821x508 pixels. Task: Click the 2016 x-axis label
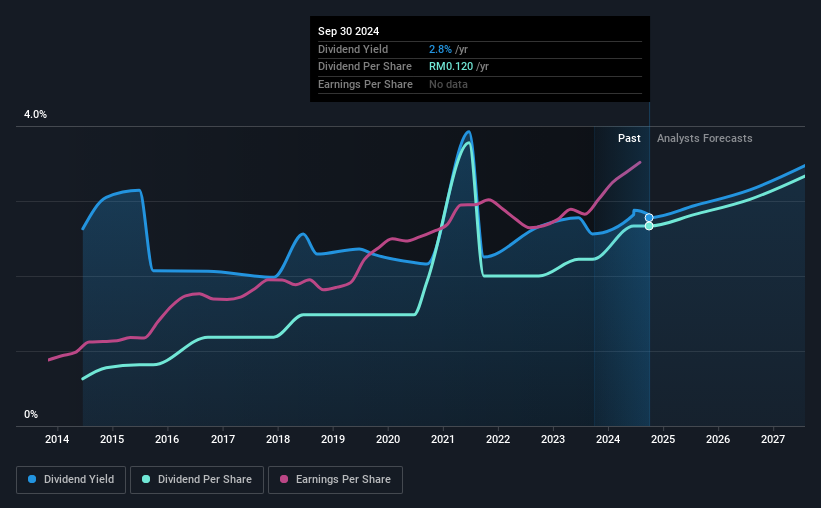point(167,439)
